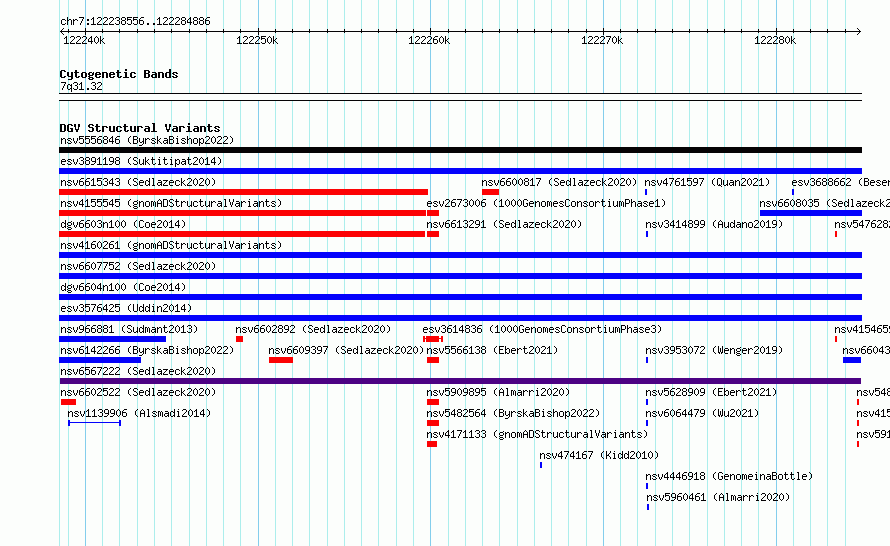The width and height of the screenshot is (890, 546).
Task: Open nsv3953072 (Wenger2019) label
Action: 714,350
